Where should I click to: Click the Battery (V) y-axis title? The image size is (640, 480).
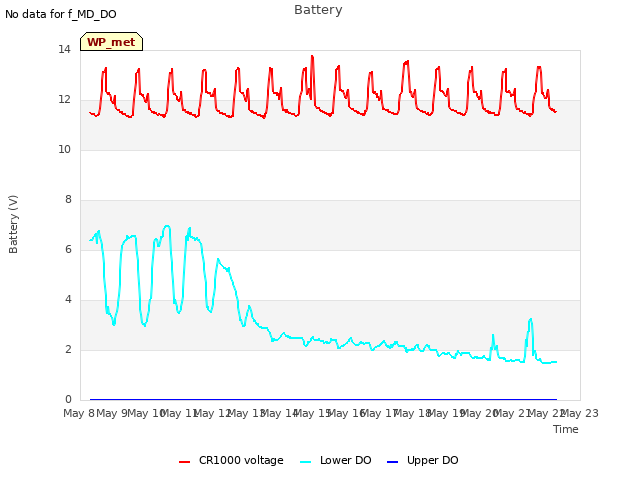pyautogui.click(x=13, y=224)
